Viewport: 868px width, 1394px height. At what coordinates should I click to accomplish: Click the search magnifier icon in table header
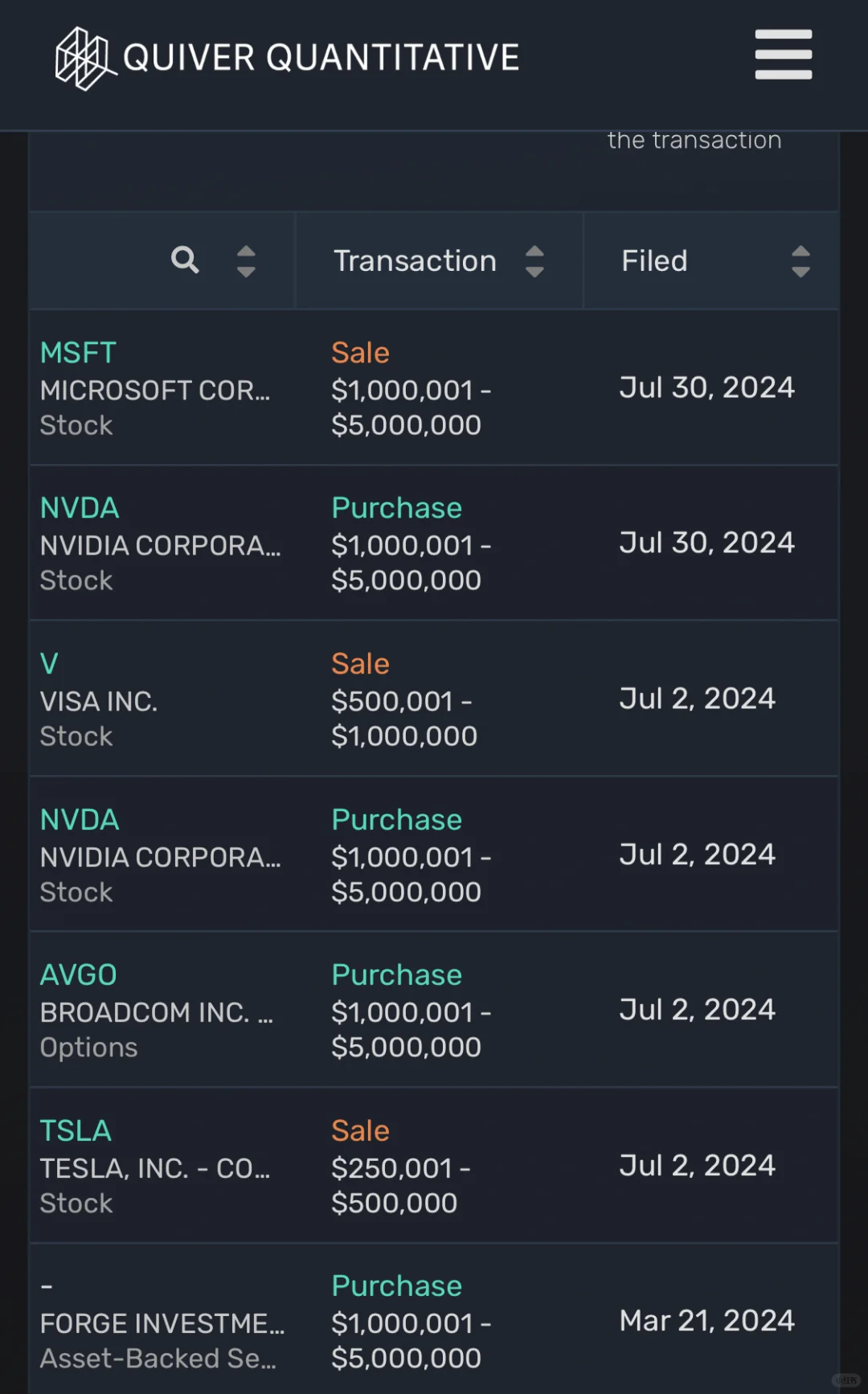[185, 260]
